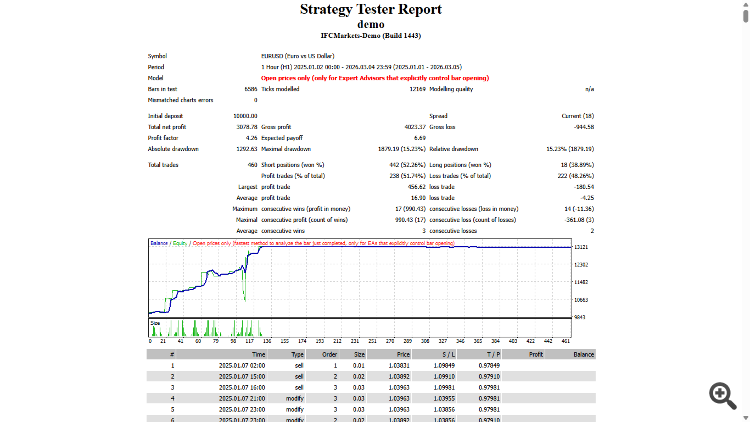
Task: Click the '1.03831' price cell
Action: (399, 366)
